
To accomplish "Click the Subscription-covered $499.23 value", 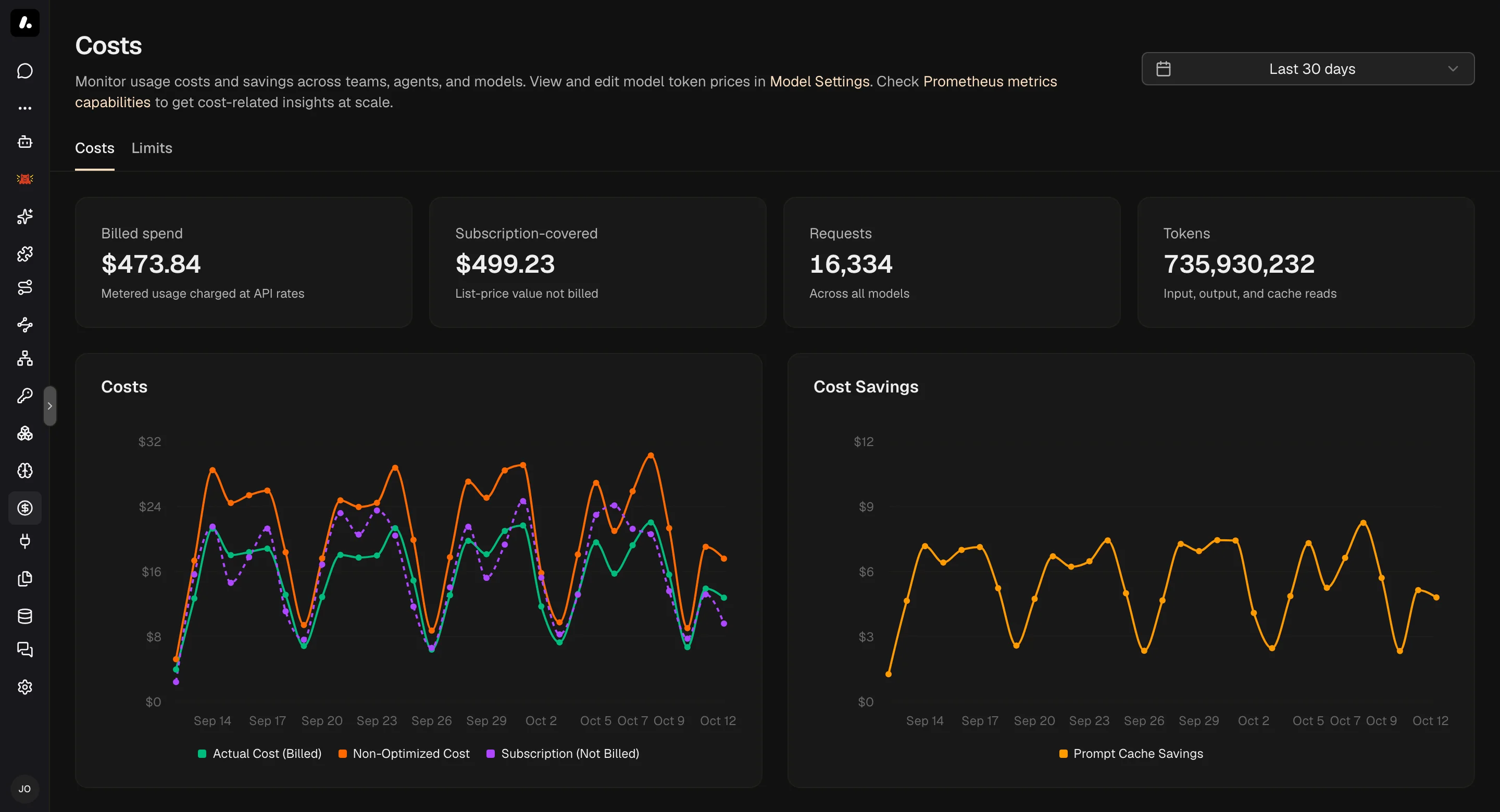I will click(505, 264).
